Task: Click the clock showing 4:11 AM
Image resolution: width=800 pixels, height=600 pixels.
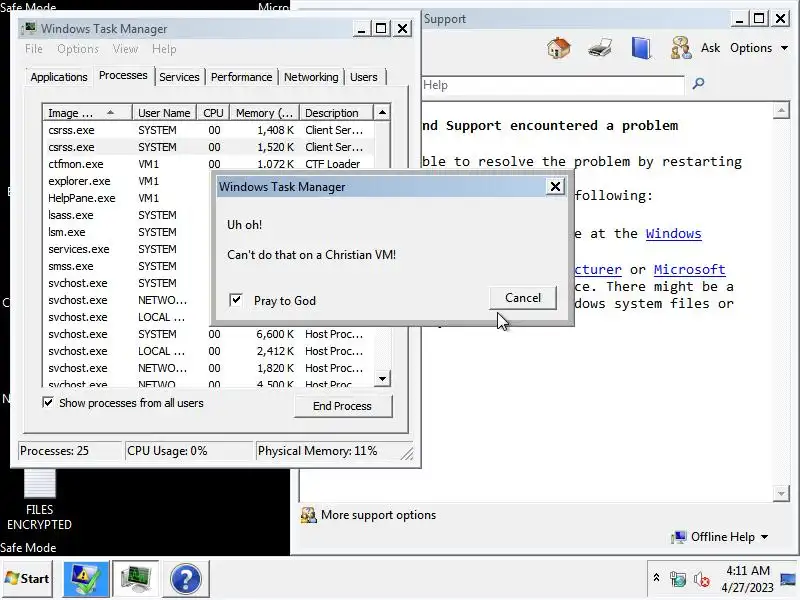Action: [x=748, y=570]
